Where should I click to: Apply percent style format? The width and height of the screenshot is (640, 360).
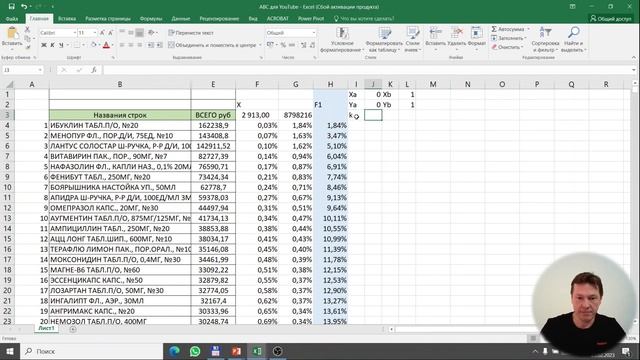point(283,45)
